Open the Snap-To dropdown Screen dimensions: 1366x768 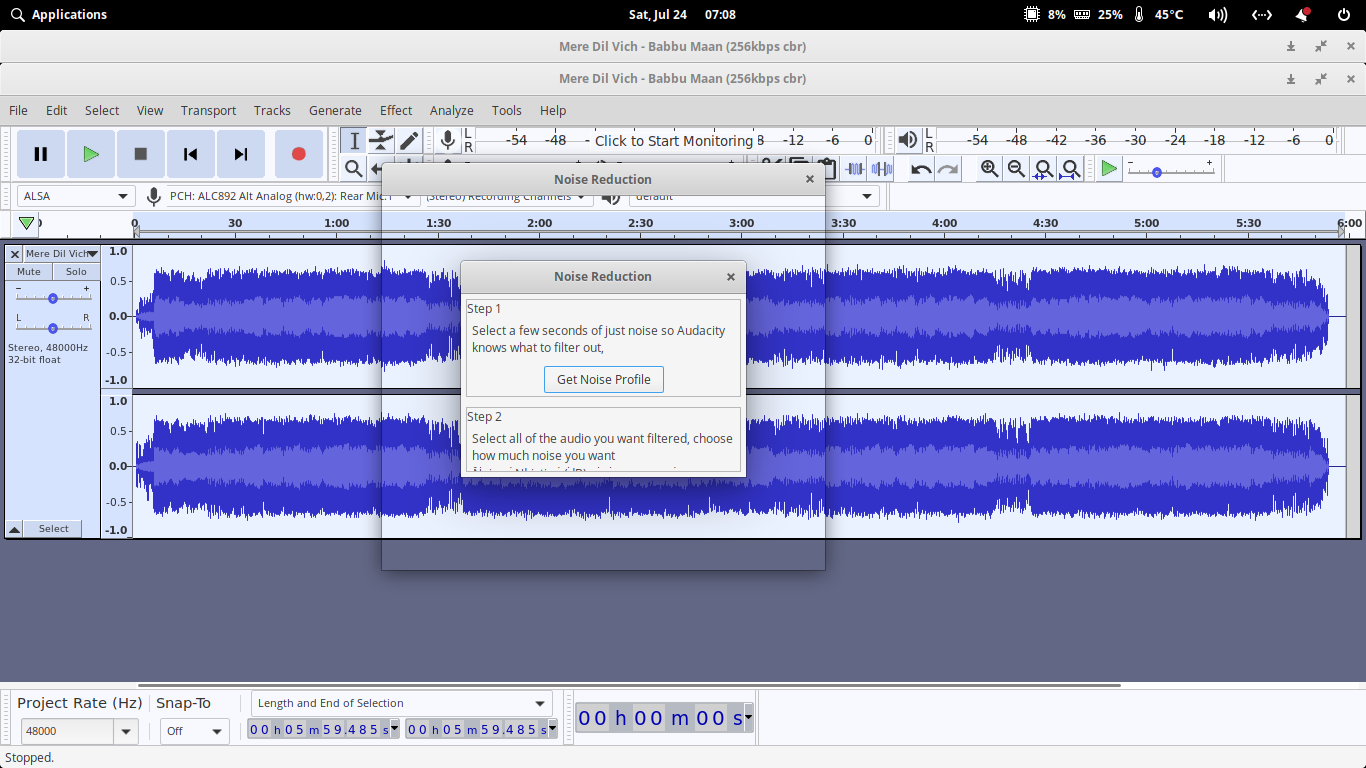click(x=194, y=731)
